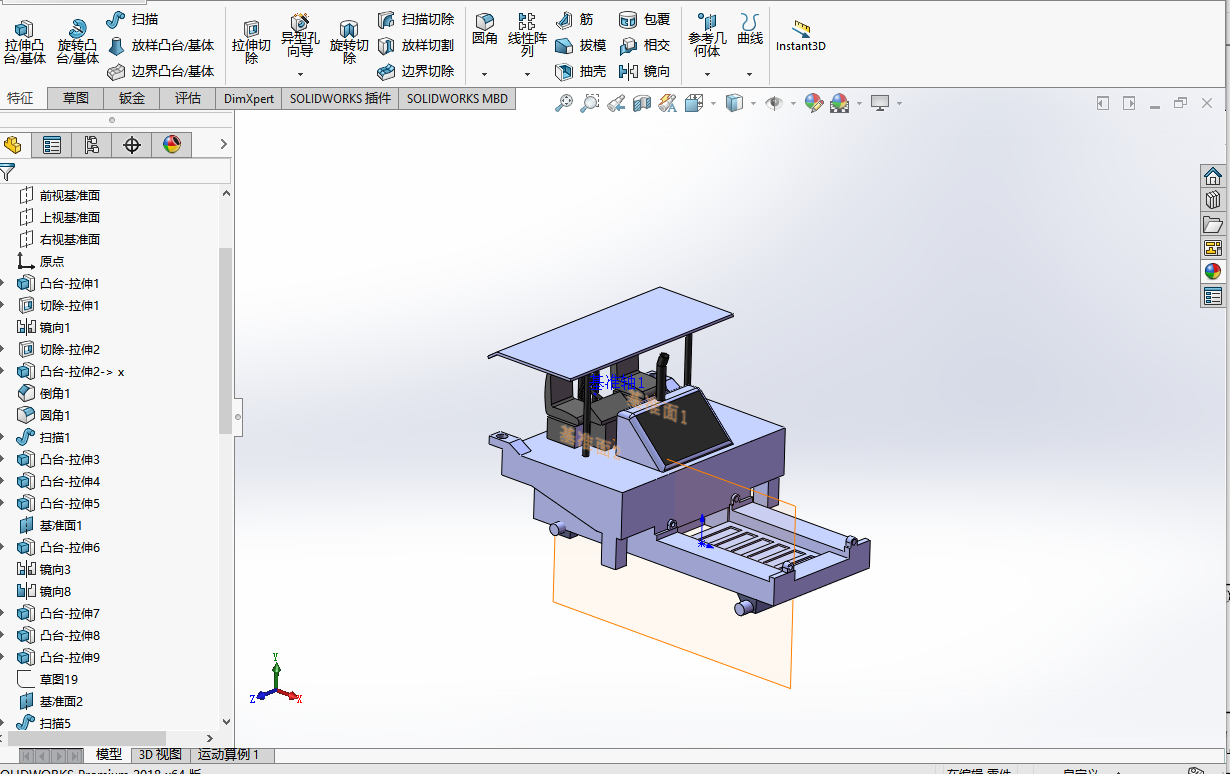Screen dimensions: 1230x774
Task: Open 圆角 fillet dropdown arrow
Action: coord(485,74)
